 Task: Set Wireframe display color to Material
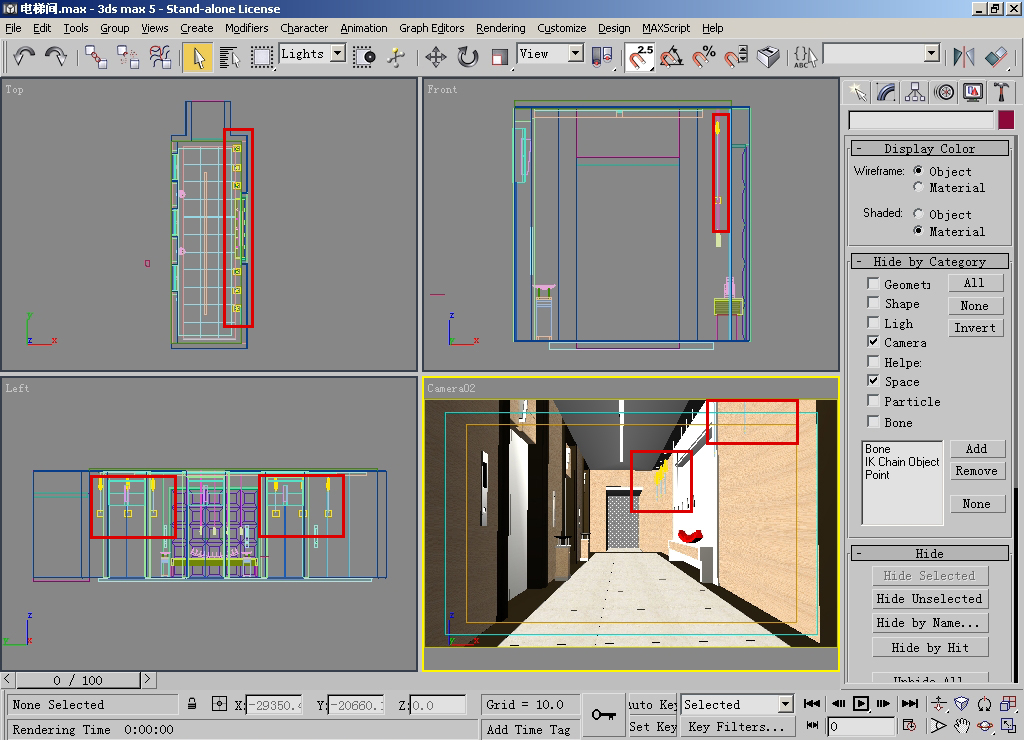pos(918,187)
